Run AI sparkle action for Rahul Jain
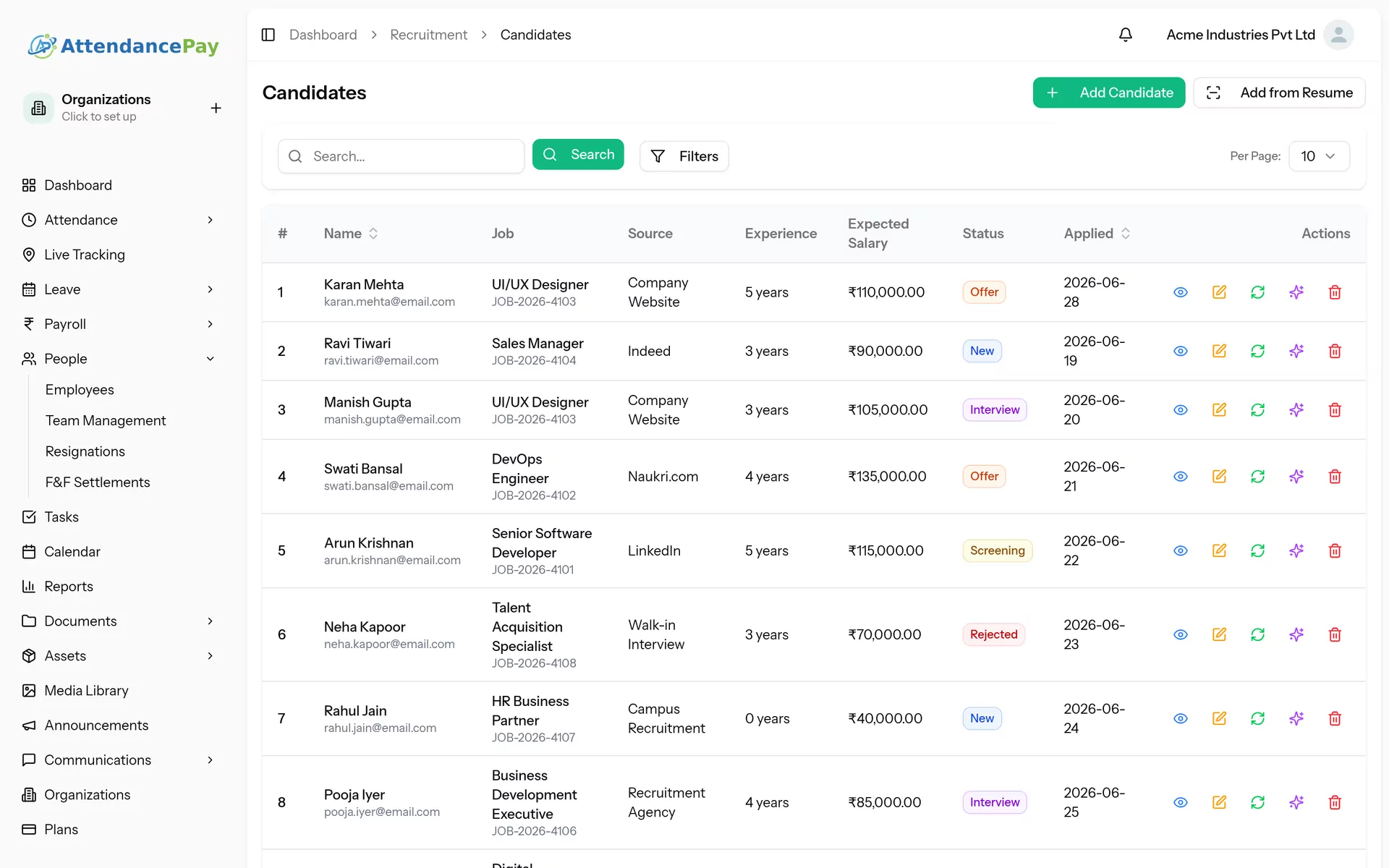 point(1296,718)
